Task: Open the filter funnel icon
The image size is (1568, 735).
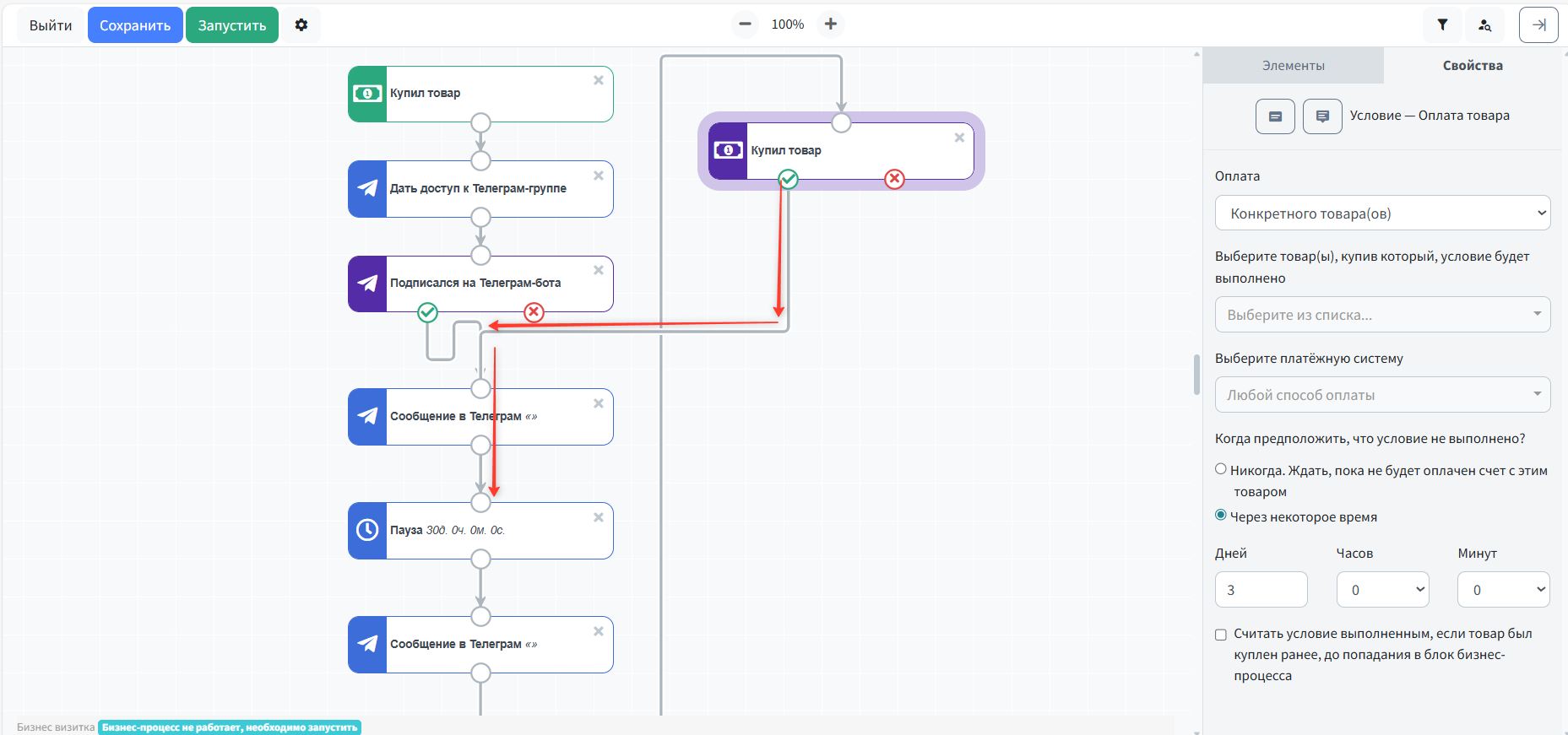Action: point(1442,25)
